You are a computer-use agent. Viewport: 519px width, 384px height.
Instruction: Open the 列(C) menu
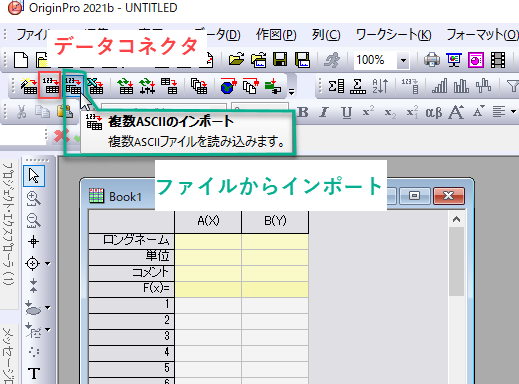[x=326, y=35]
